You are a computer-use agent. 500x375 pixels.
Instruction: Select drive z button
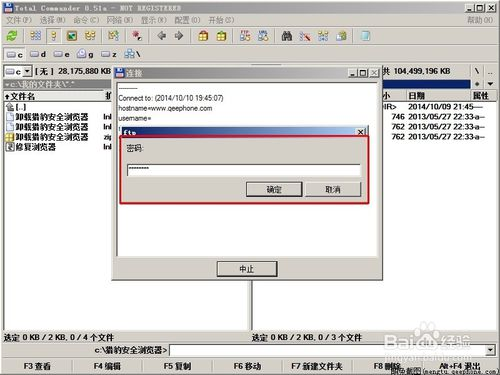109,54
